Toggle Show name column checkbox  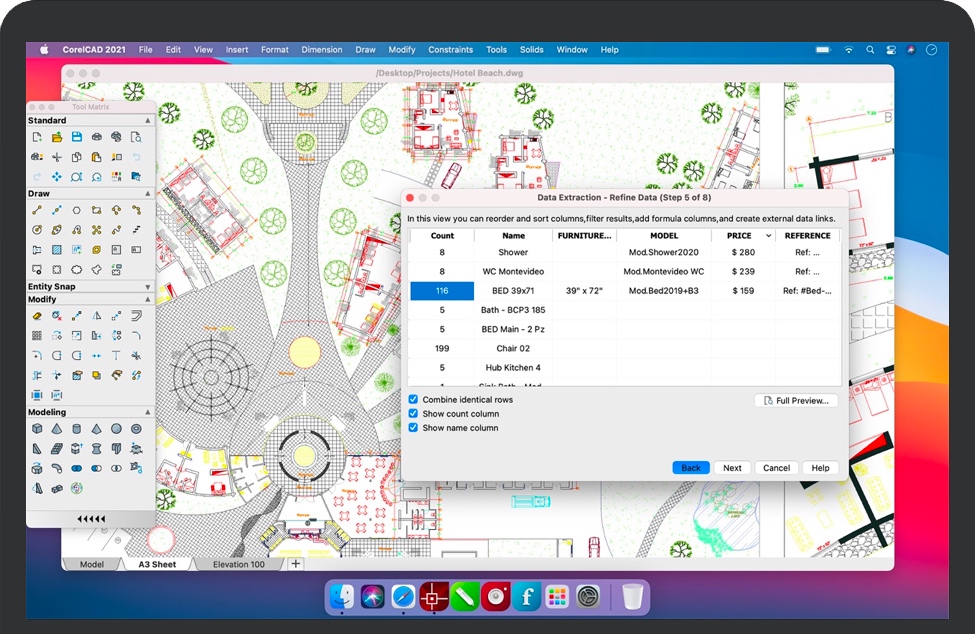(x=413, y=428)
